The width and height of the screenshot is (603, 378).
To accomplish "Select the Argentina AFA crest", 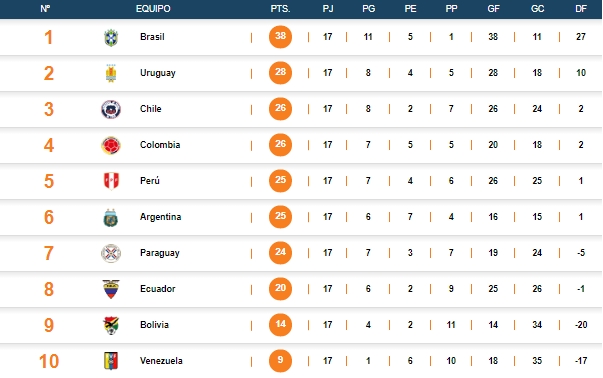I will click(111, 217).
